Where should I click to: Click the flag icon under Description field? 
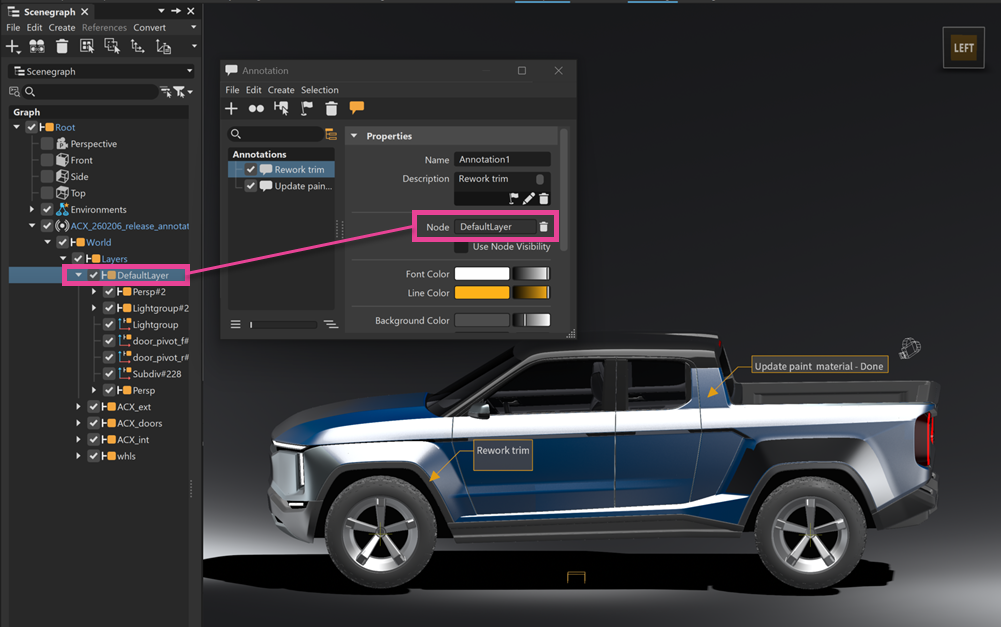pyautogui.click(x=513, y=199)
